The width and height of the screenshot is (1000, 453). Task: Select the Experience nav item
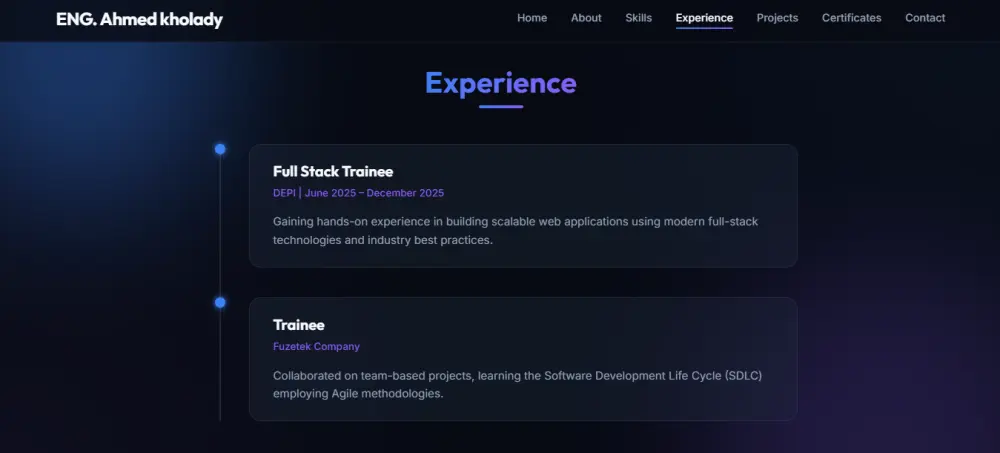click(704, 18)
